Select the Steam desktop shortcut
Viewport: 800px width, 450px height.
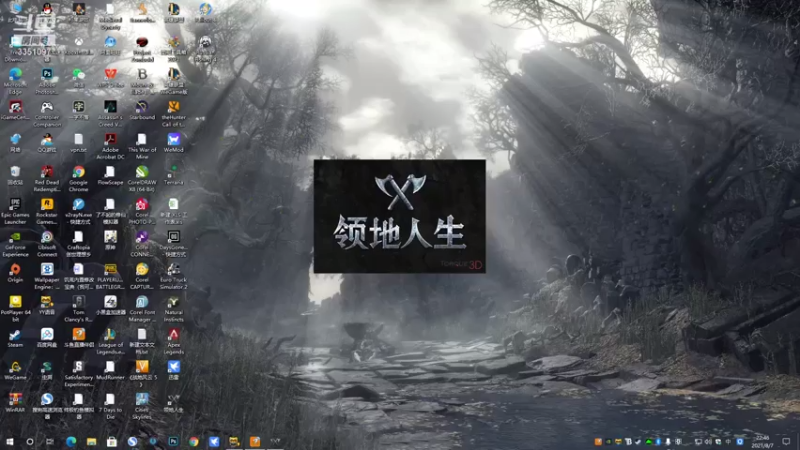(x=15, y=338)
